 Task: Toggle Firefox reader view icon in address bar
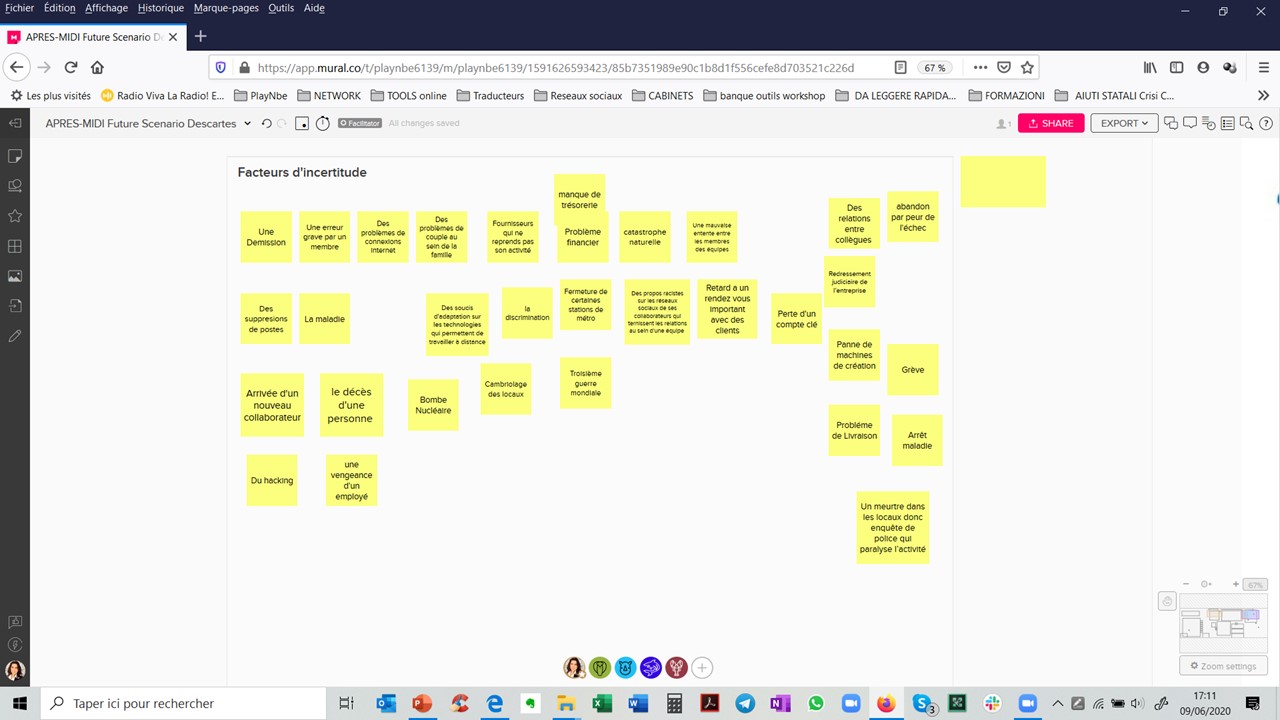tap(900, 68)
